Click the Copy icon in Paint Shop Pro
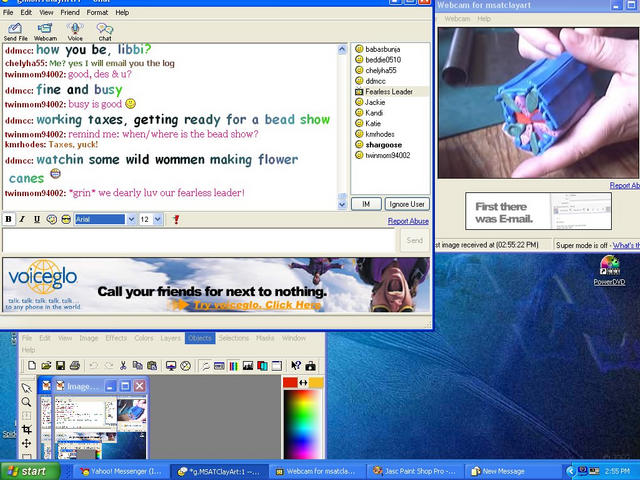The height and width of the screenshot is (480, 640). [138, 366]
